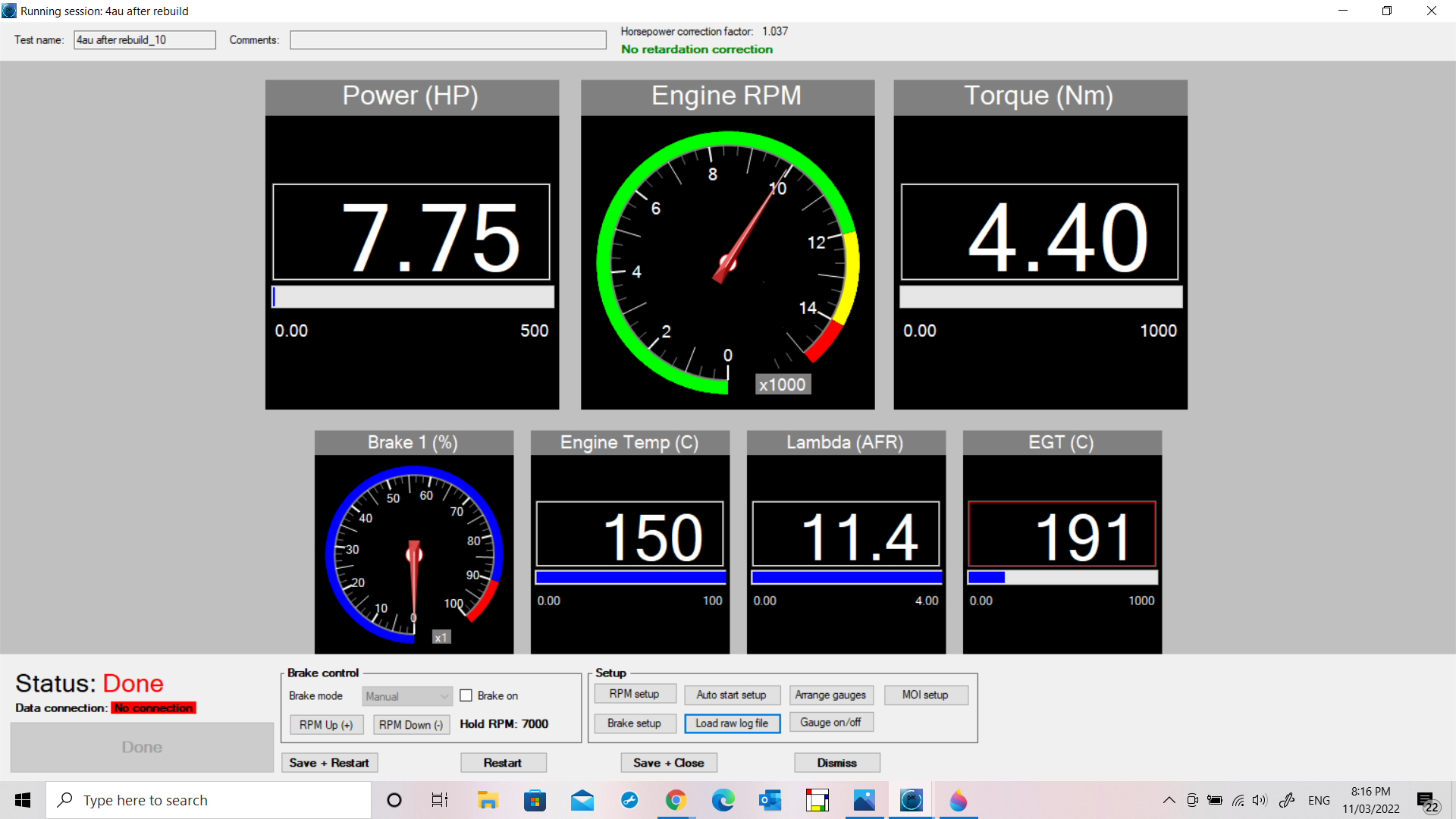Open the Photos app taskbar icon

[864, 800]
